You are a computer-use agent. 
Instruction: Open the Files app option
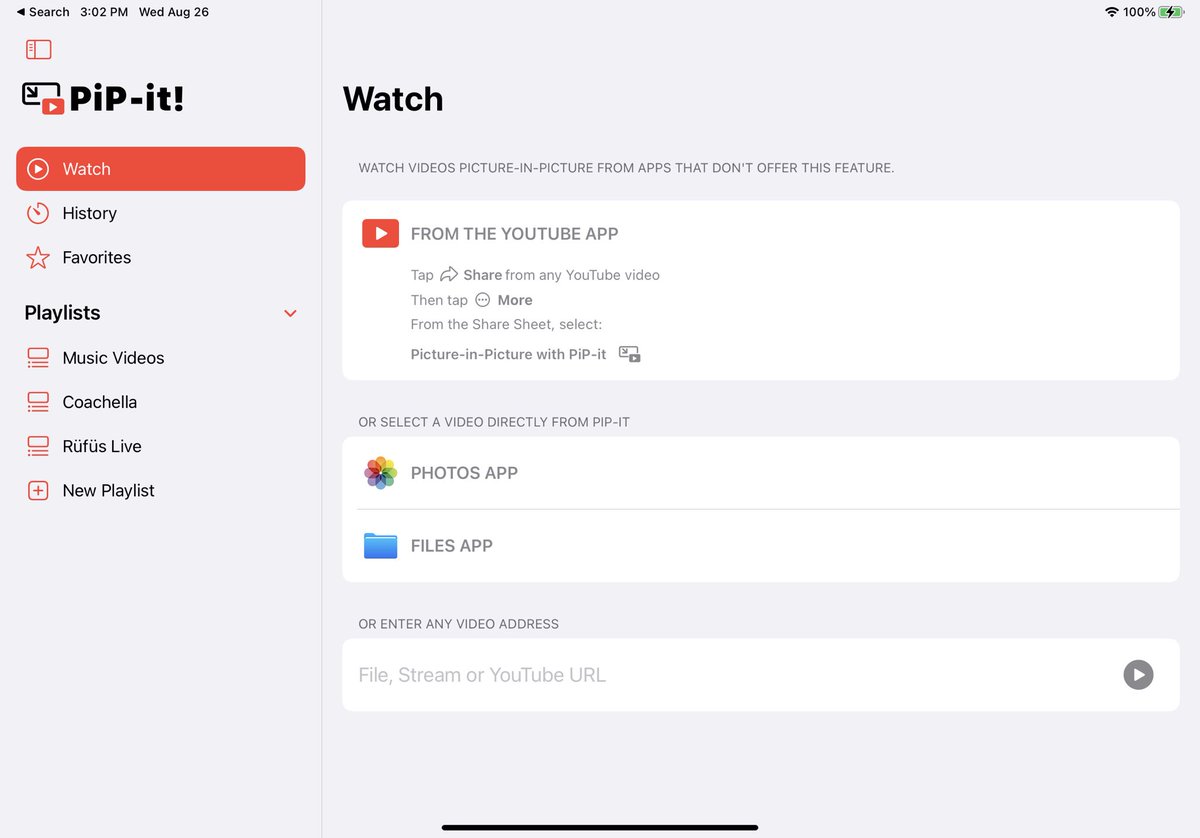450,545
